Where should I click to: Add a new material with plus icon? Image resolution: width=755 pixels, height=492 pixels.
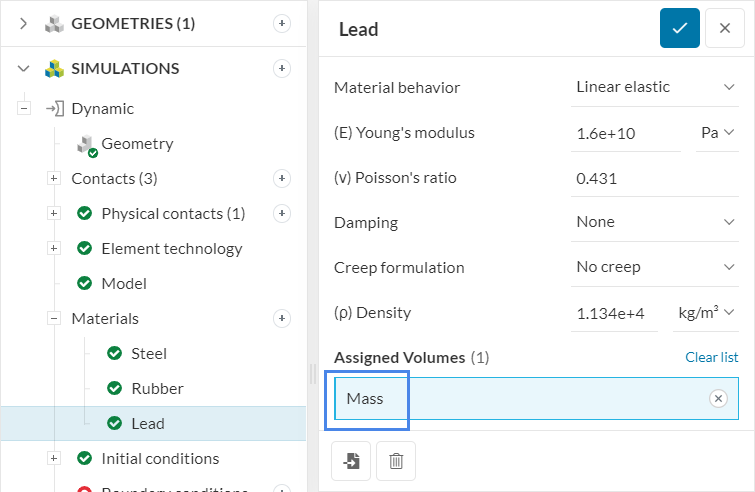[x=282, y=319]
